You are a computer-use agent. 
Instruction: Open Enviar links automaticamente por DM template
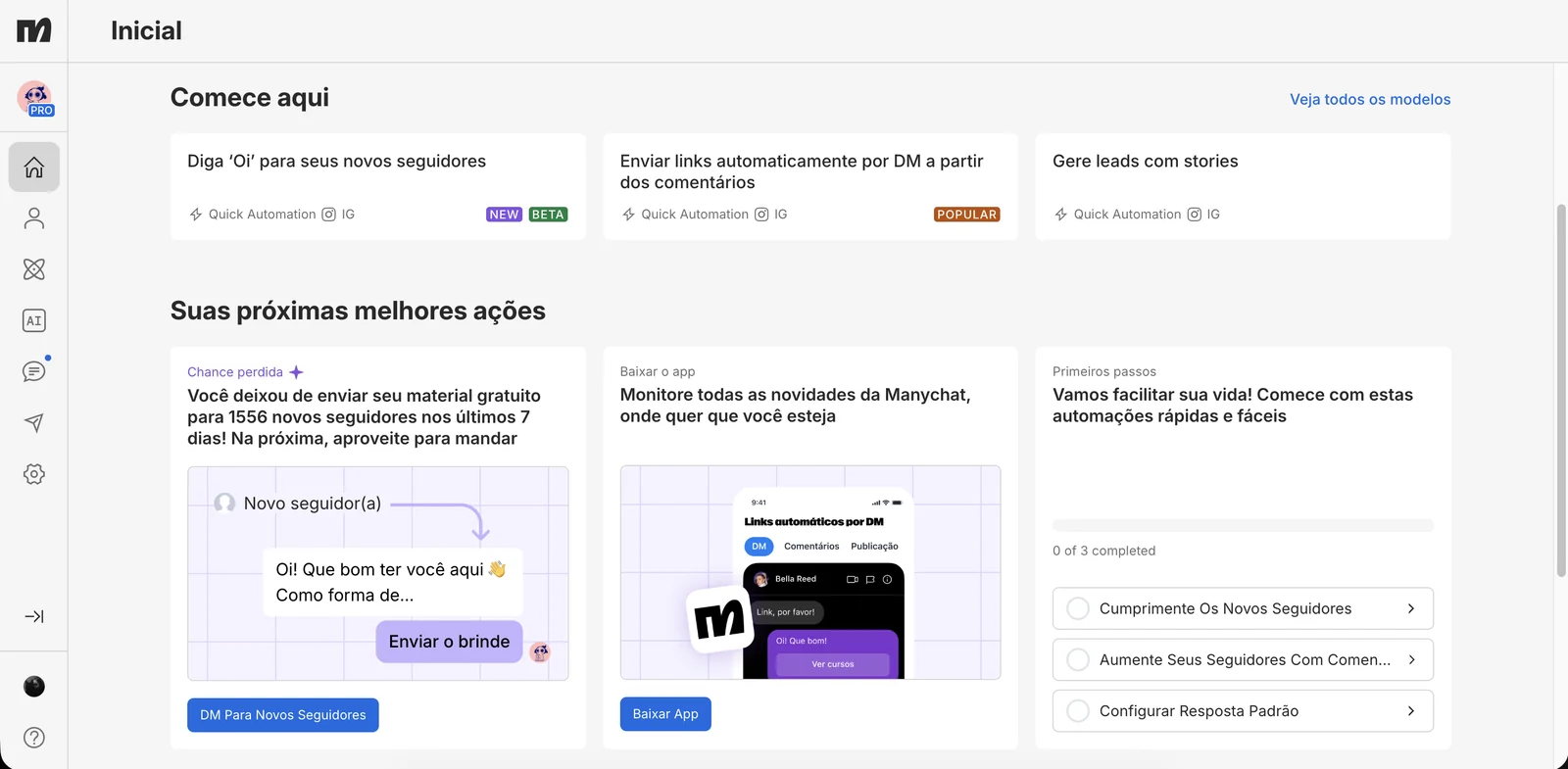tap(810, 187)
